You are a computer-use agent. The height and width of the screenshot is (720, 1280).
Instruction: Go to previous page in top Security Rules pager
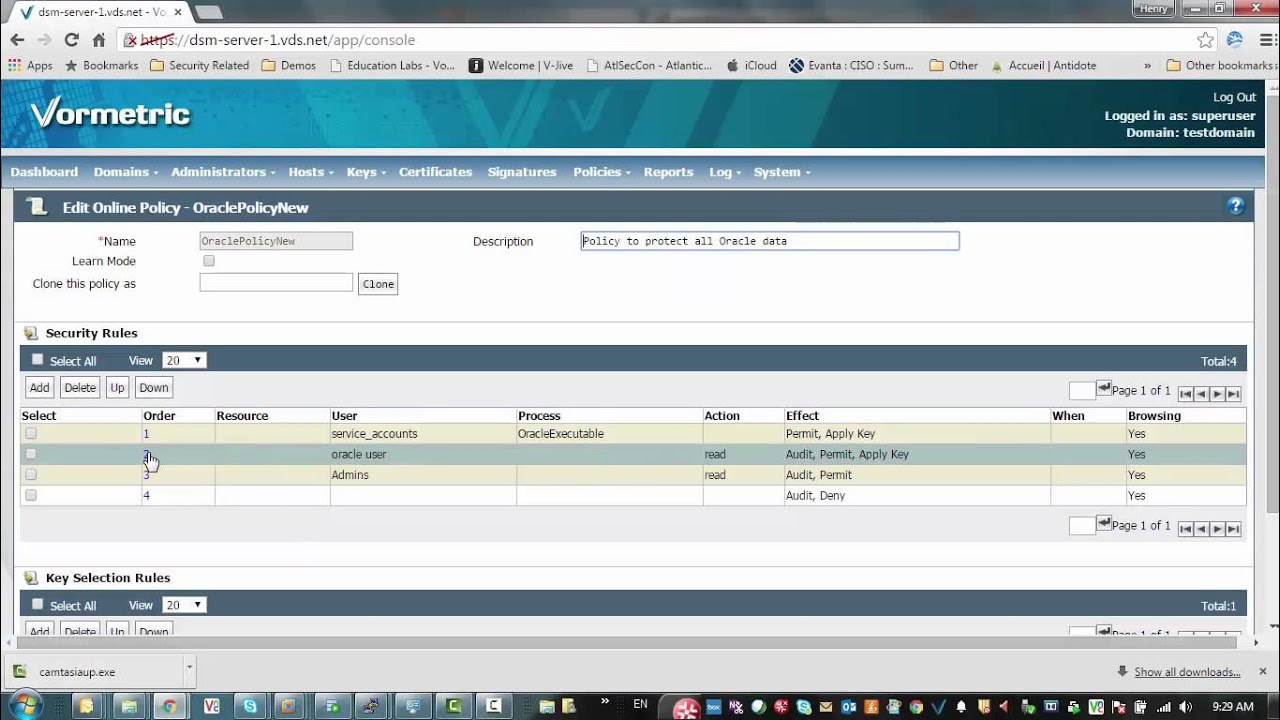[1202, 394]
